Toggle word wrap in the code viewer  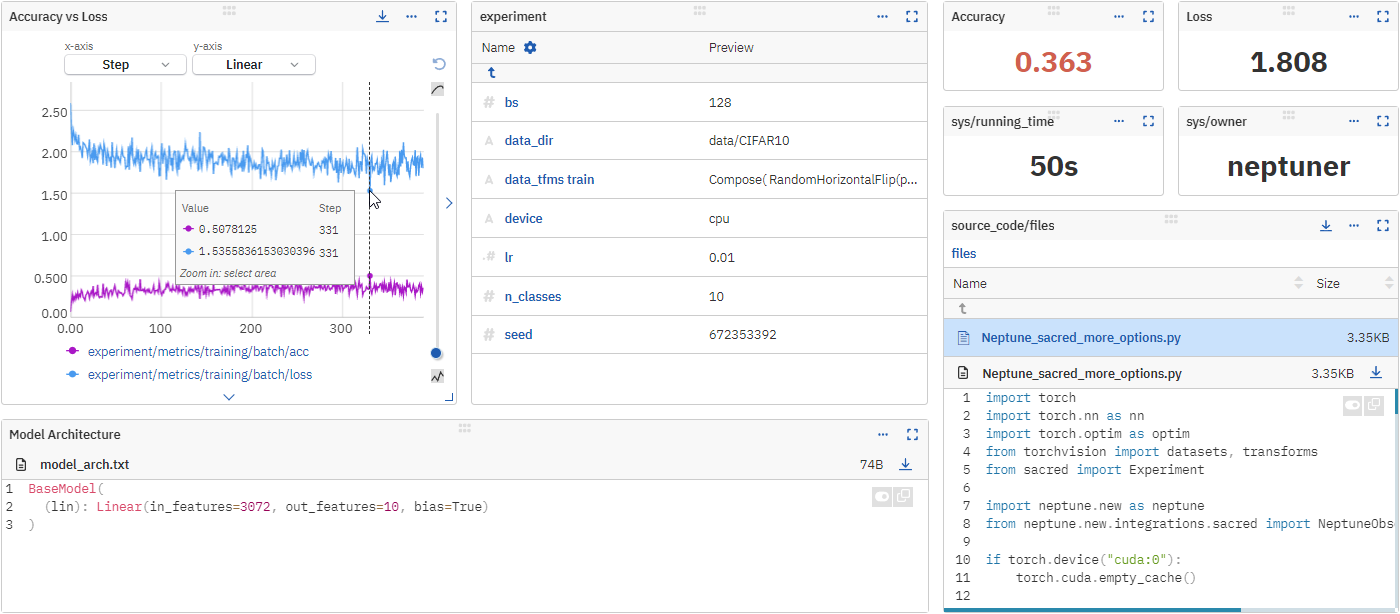1352,405
